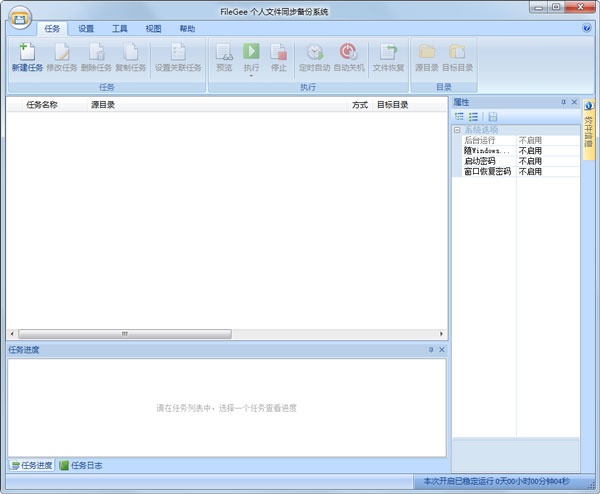Switch to 任务日志 bottom tab
This screenshot has width=600, height=494.
(x=80, y=465)
